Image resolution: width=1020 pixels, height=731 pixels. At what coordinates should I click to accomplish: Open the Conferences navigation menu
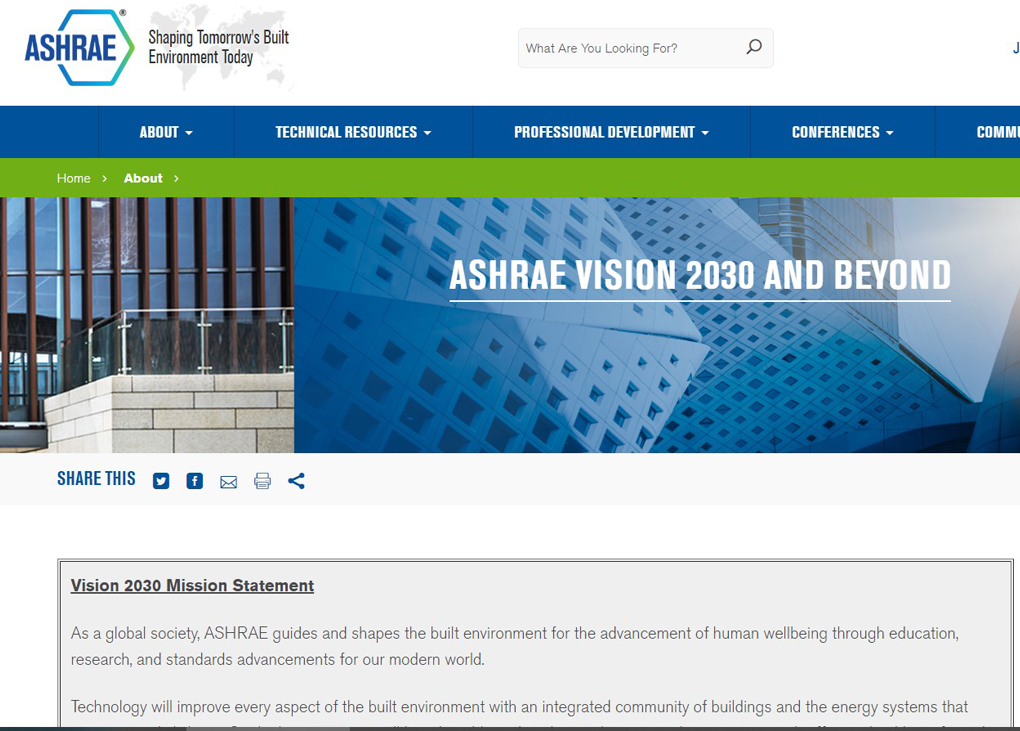click(x=842, y=132)
